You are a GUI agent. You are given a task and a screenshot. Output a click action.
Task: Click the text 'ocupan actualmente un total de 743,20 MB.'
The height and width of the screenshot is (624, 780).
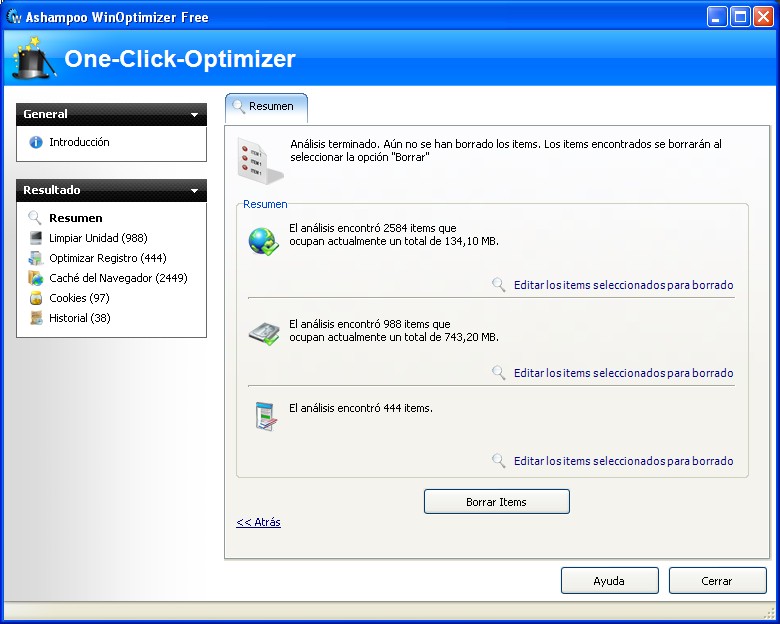pos(394,337)
